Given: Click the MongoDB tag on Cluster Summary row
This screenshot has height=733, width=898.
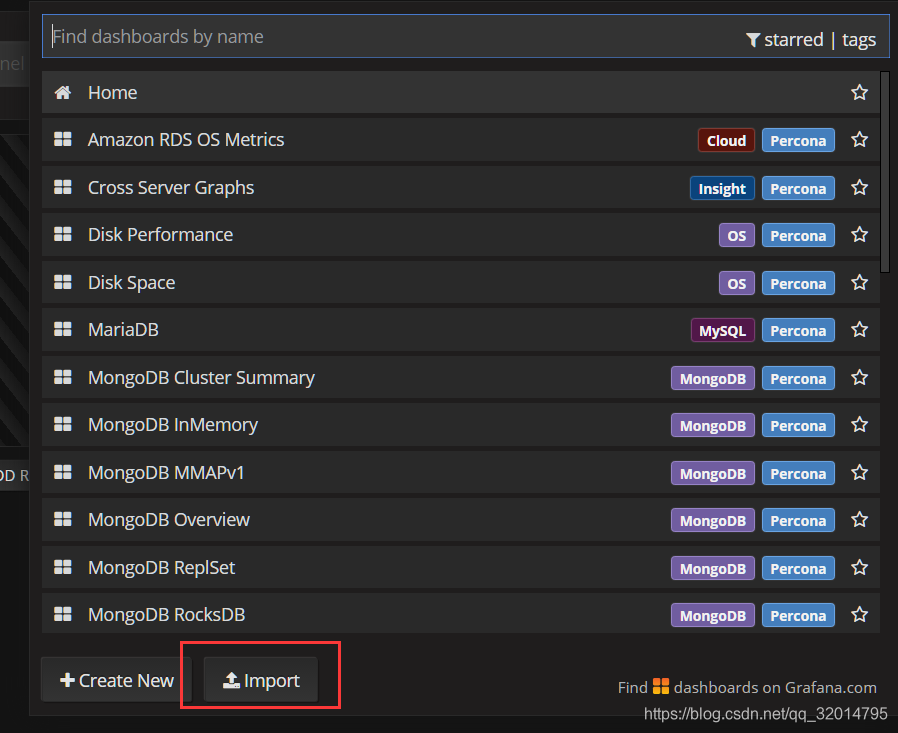Looking at the screenshot, I should pos(713,379).
